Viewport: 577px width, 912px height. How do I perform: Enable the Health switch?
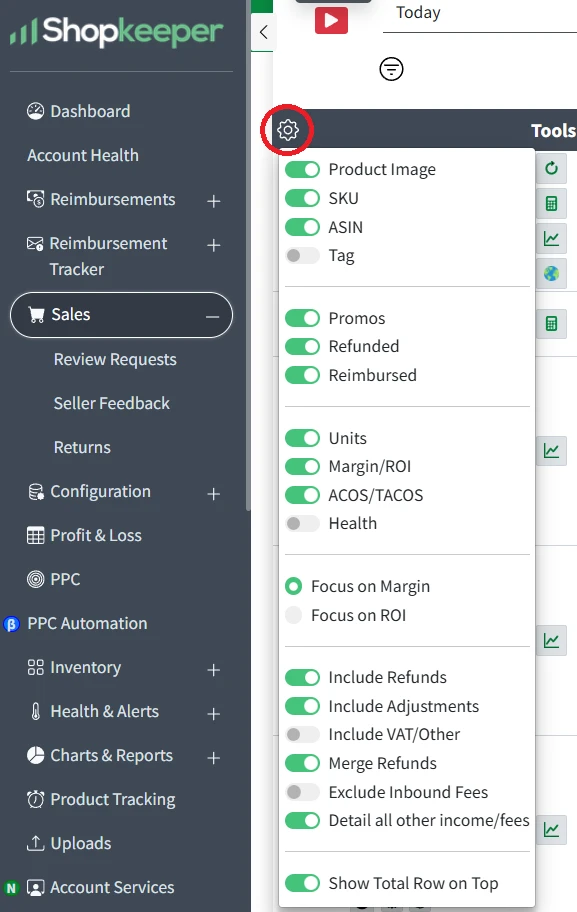pyautogui.click(x=302, y=523)
